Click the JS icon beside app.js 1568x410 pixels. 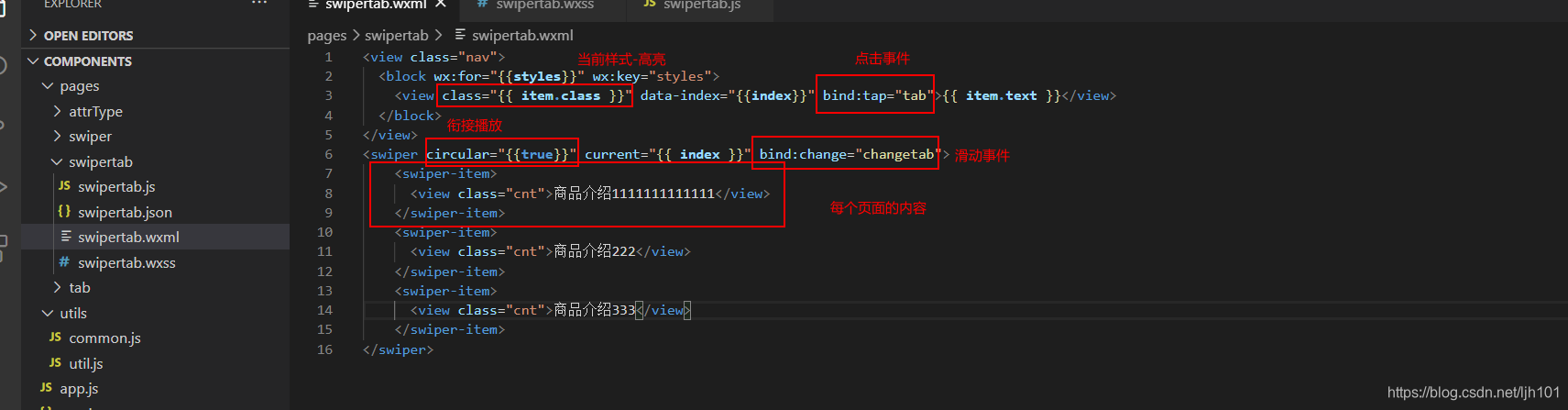pyautogui.click(x=46, y=388)
